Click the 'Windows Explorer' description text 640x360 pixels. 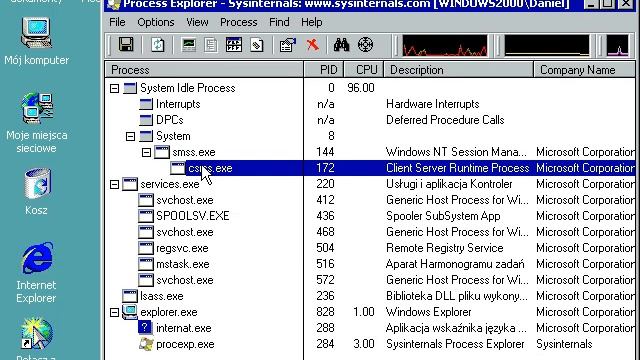pyautogui.click(x=429, y=312)
